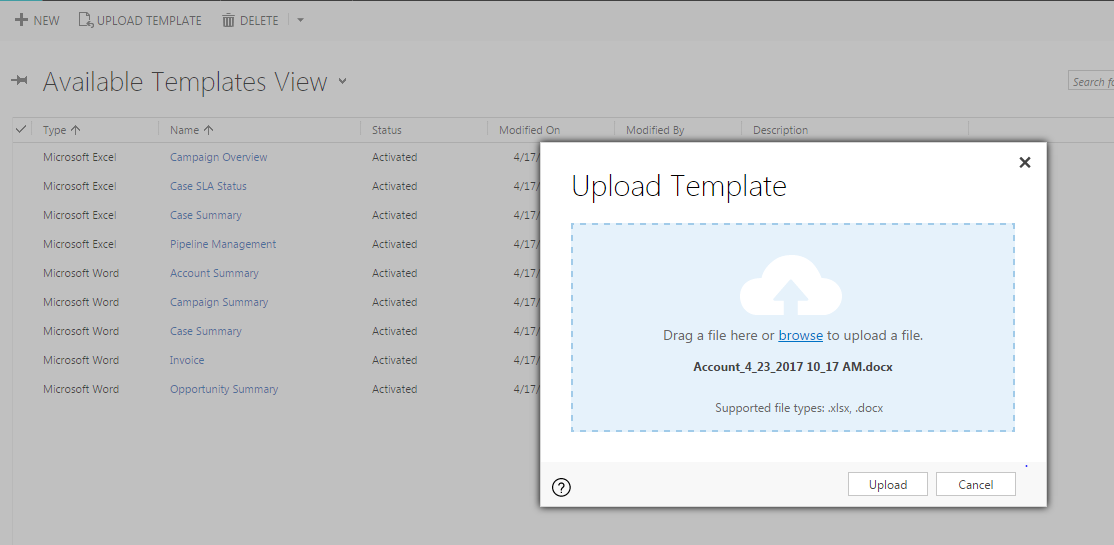1114x545 pixels.
Task: Click the search box in the templates view
Action: 1091,82
